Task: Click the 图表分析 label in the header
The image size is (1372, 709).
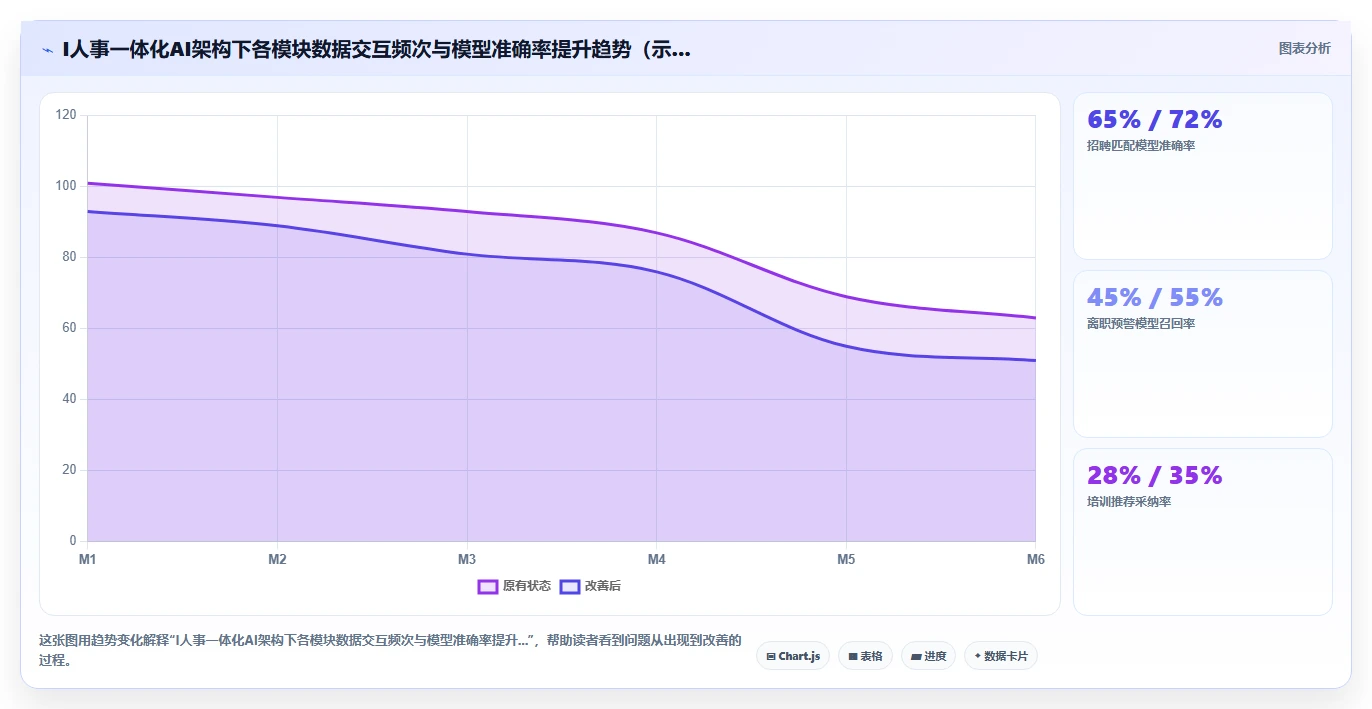Action: [1304, 49]
